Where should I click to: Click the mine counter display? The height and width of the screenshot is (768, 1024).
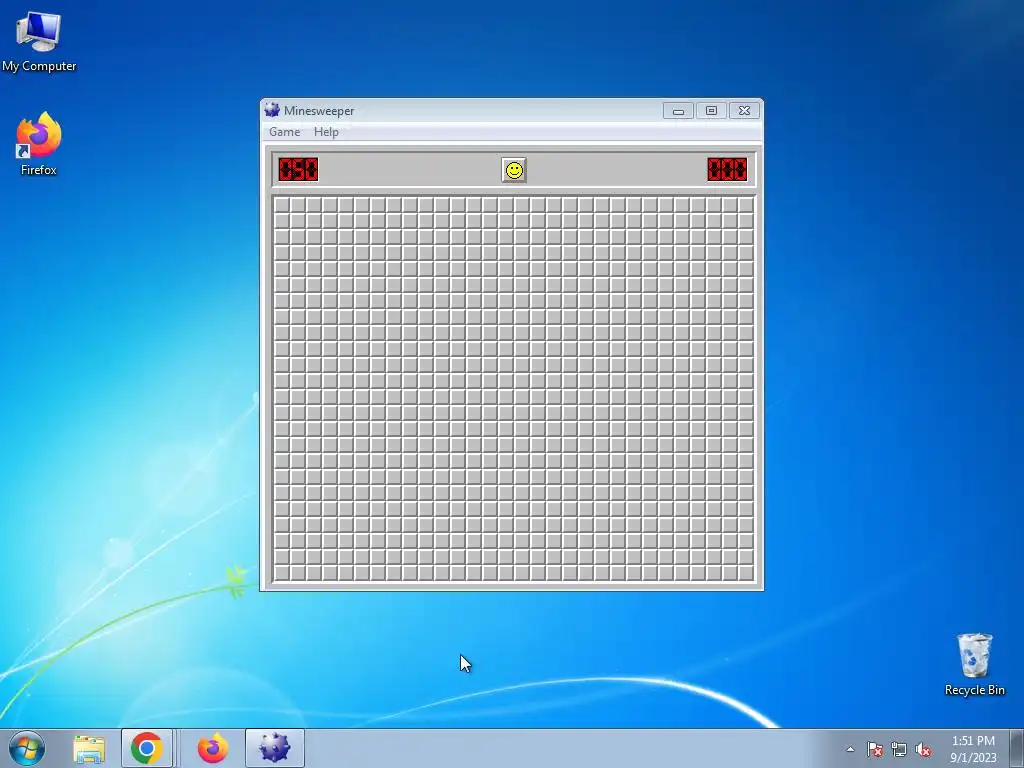tap(298, 169)
